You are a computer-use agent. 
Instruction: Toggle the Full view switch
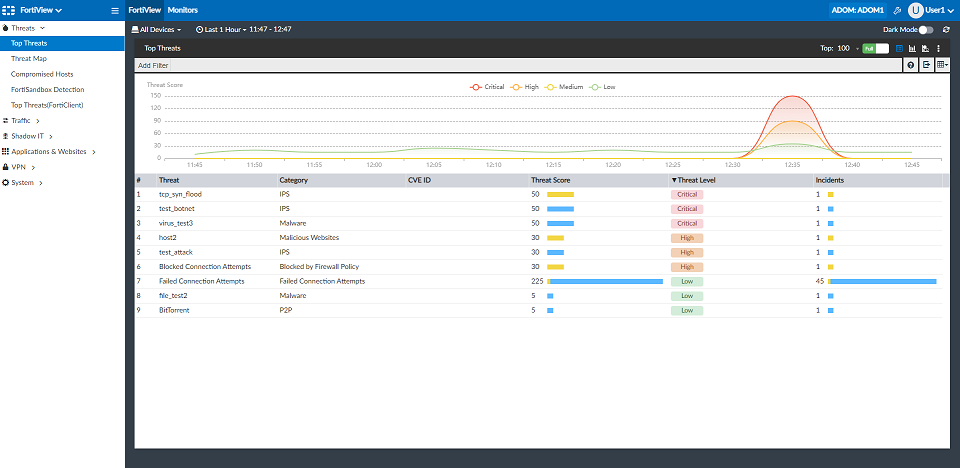(875, 48)
